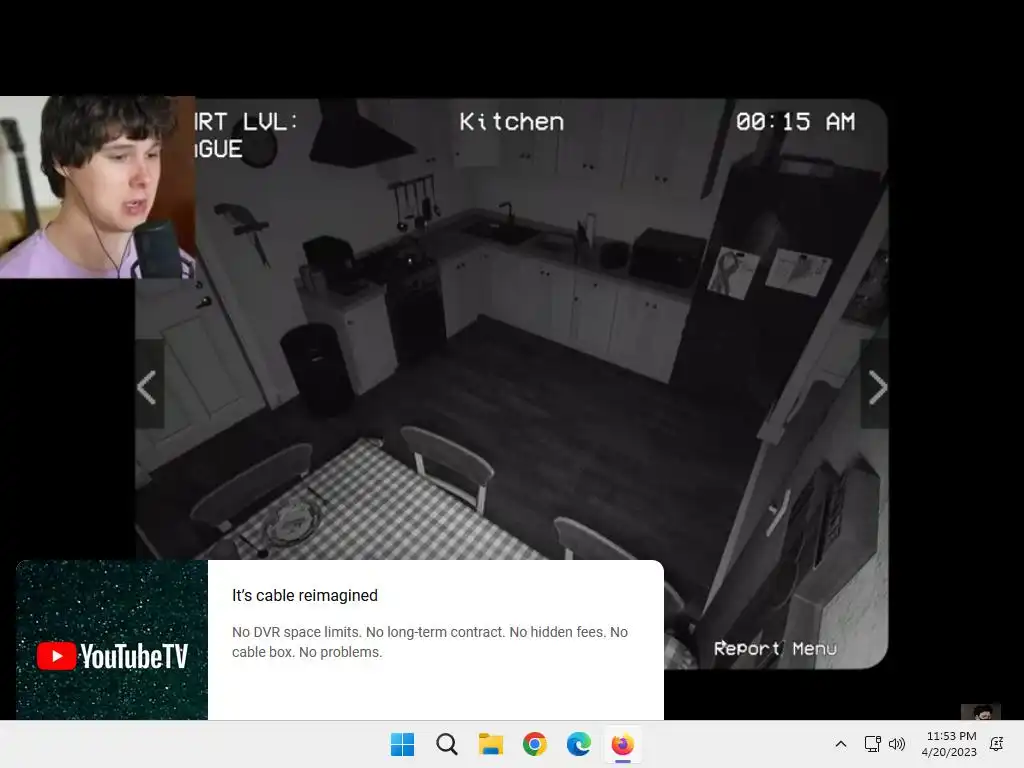Click the Kitchen camera label
This screenshot has height=768, width=1024.
pyautogui.click(x=511, y=122)
